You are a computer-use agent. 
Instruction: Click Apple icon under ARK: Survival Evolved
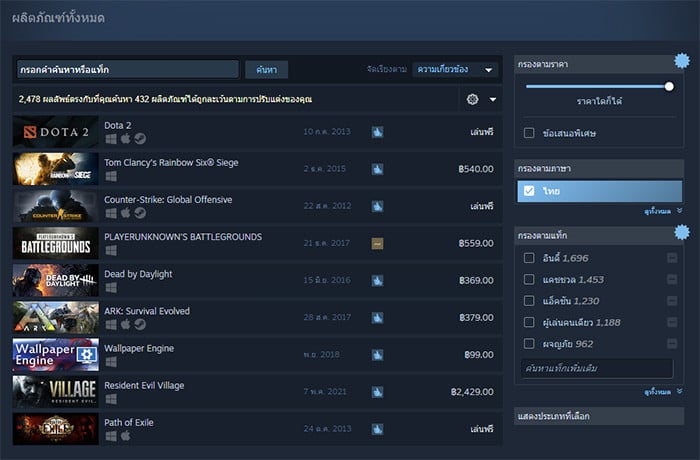pyautogui.click(x=125, y=324)
